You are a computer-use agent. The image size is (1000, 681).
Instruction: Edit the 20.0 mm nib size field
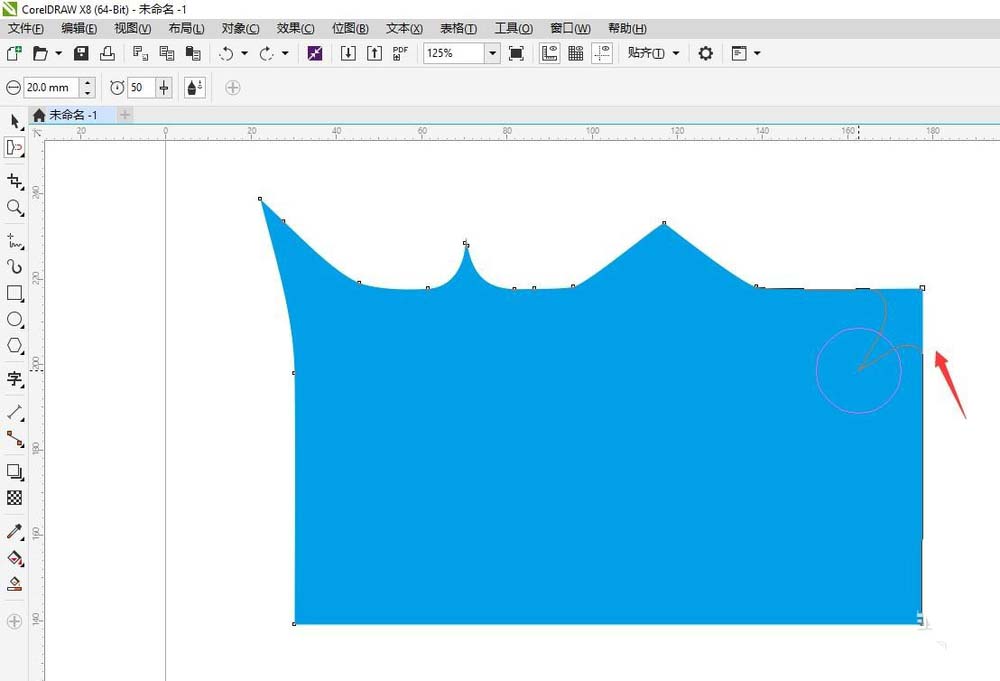pyautogui.click(x=52, y=87)
